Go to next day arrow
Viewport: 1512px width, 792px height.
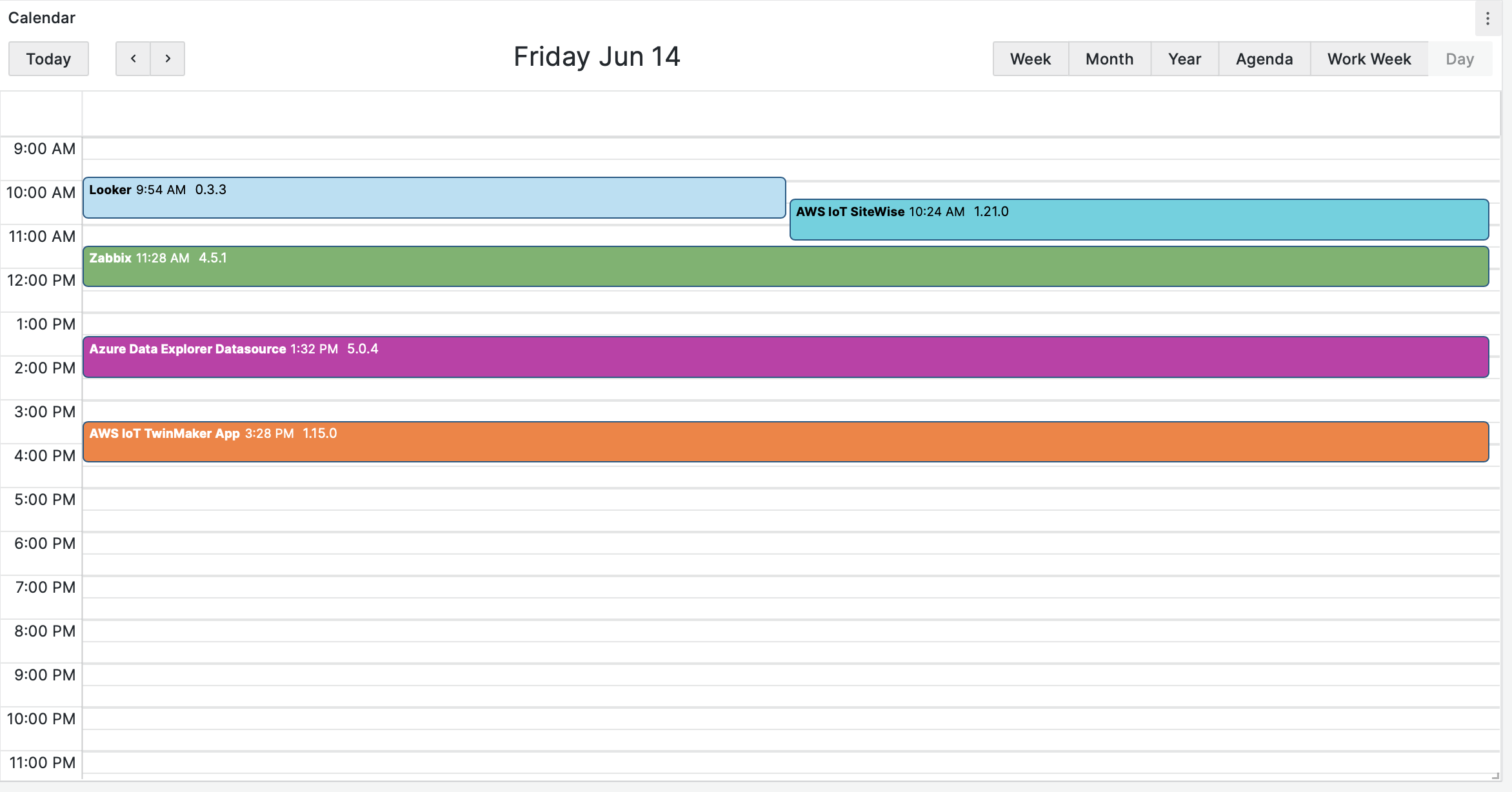(x=168, y=59)
